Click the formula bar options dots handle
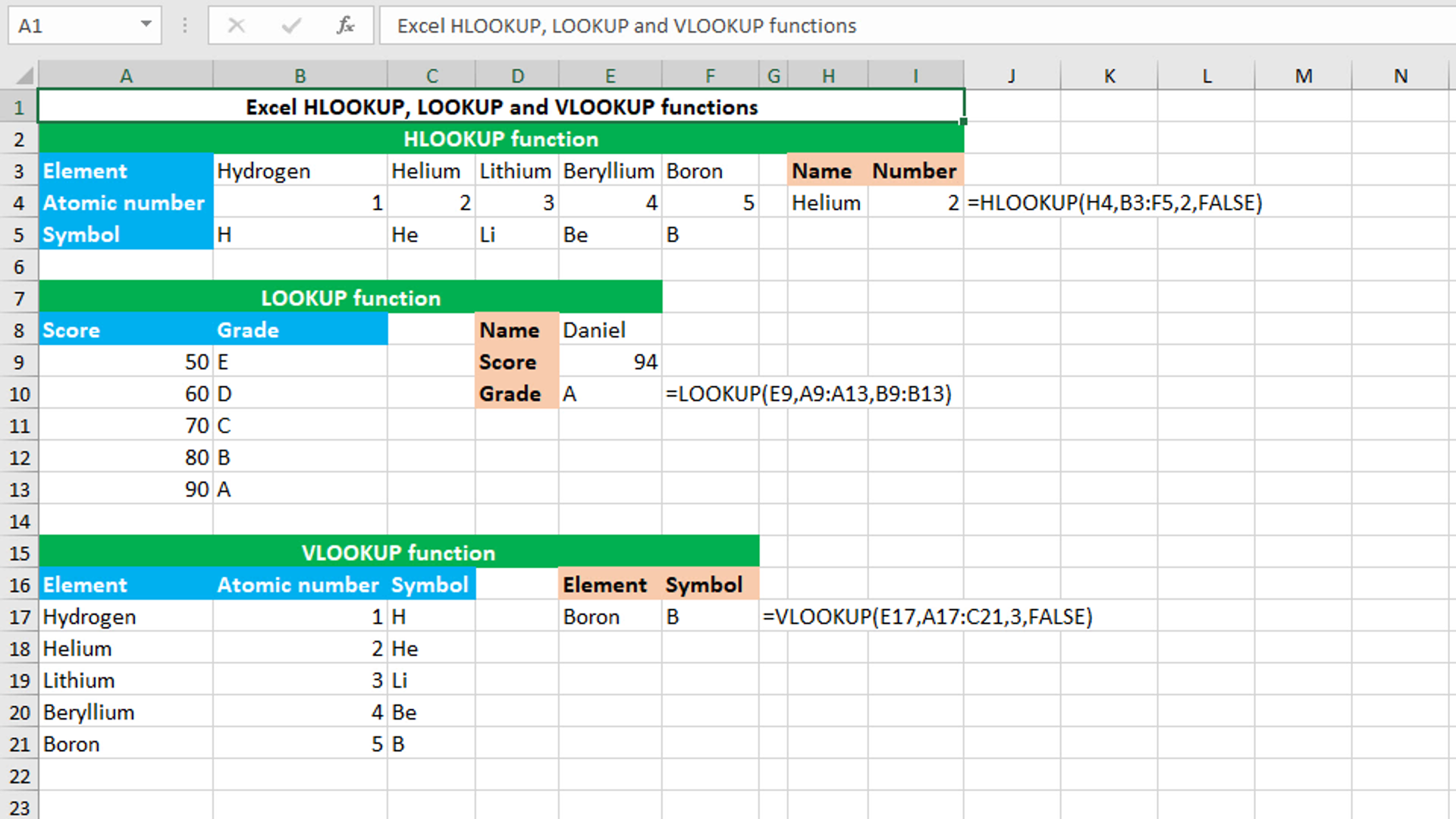The image size is (1456, 819). (x=184, y=26)
